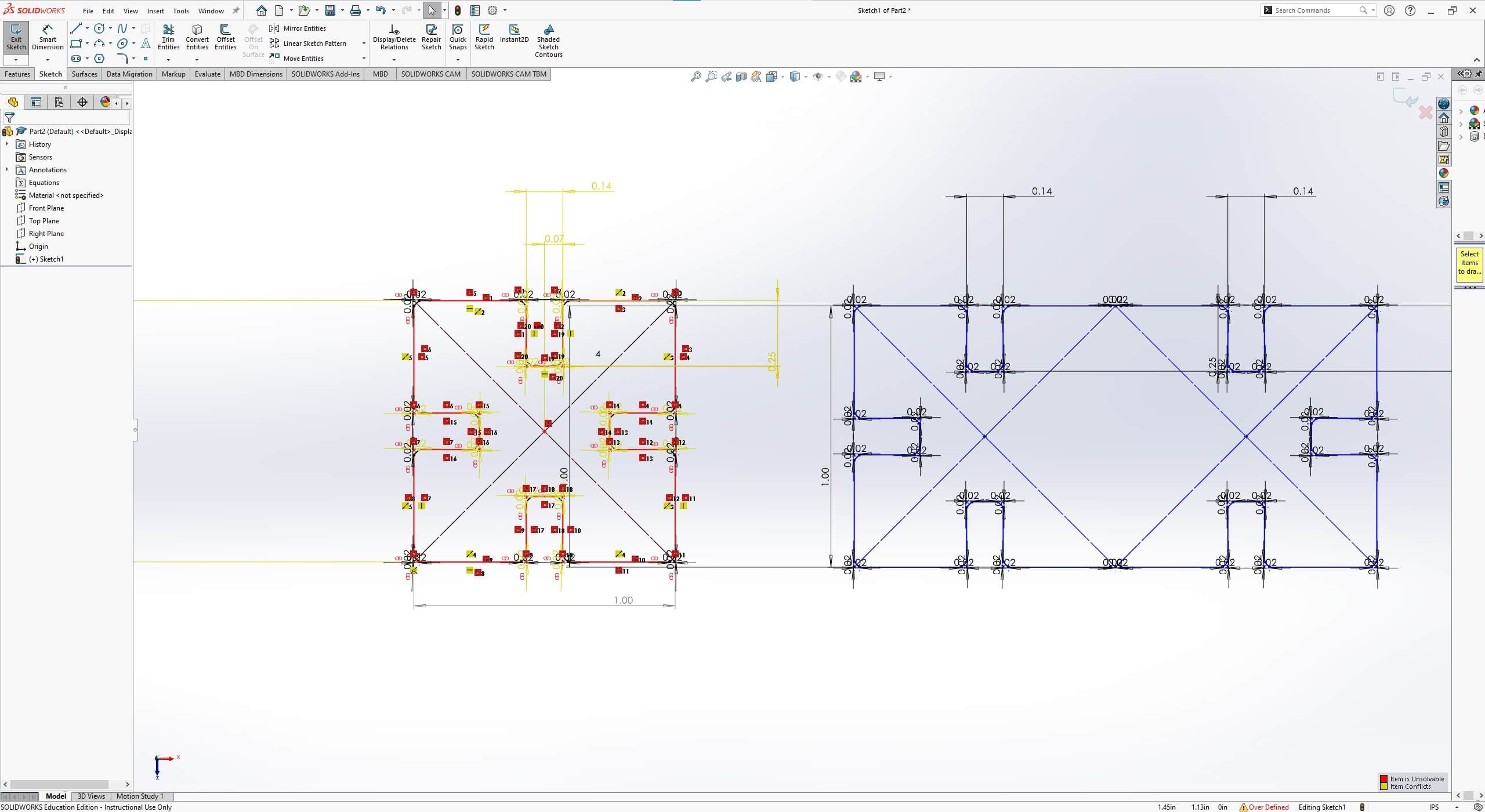The image size is (1485, 812).
Task: Expand Smart Dimension dropdown arrow
Action: pos(48,60)
